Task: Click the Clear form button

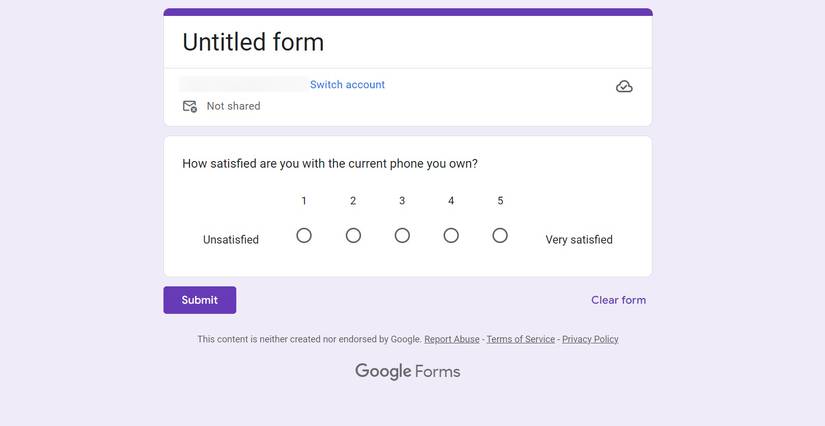Action: coord(618,300)
